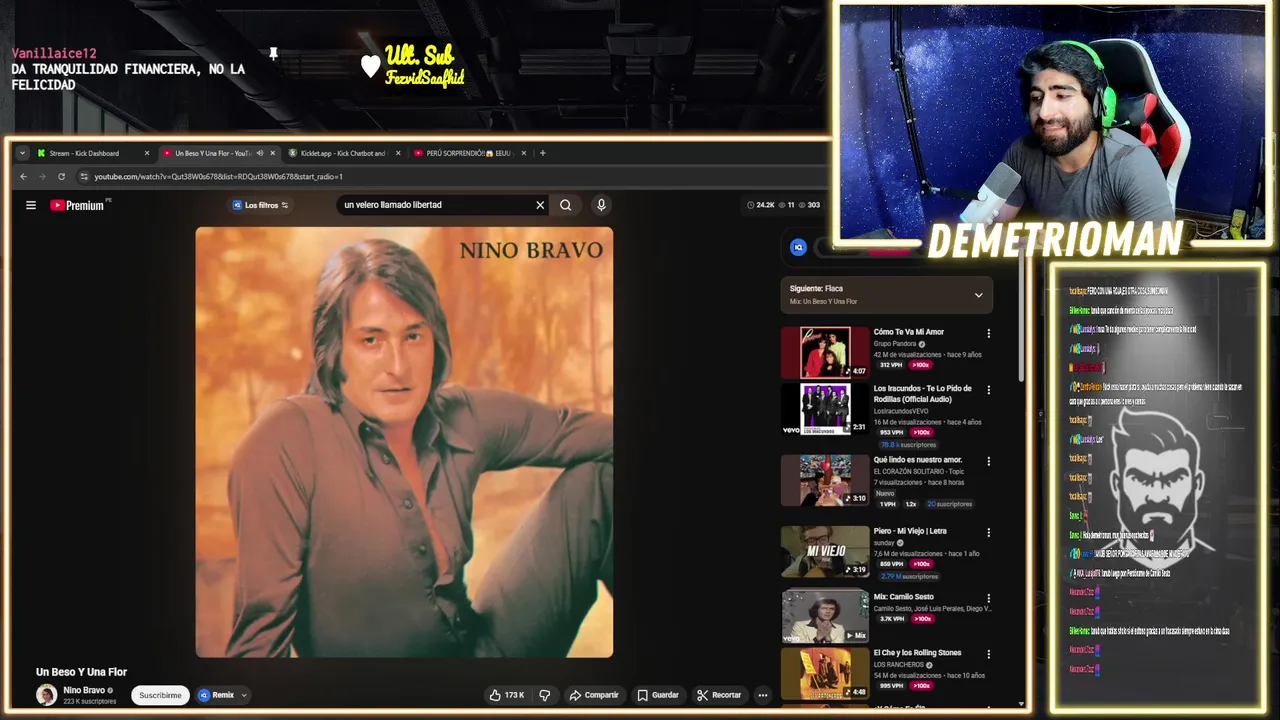1280x720 pixels.
Task: Mute the Un Beso Y Una Flor tab audio
Action: pos(259,153)
